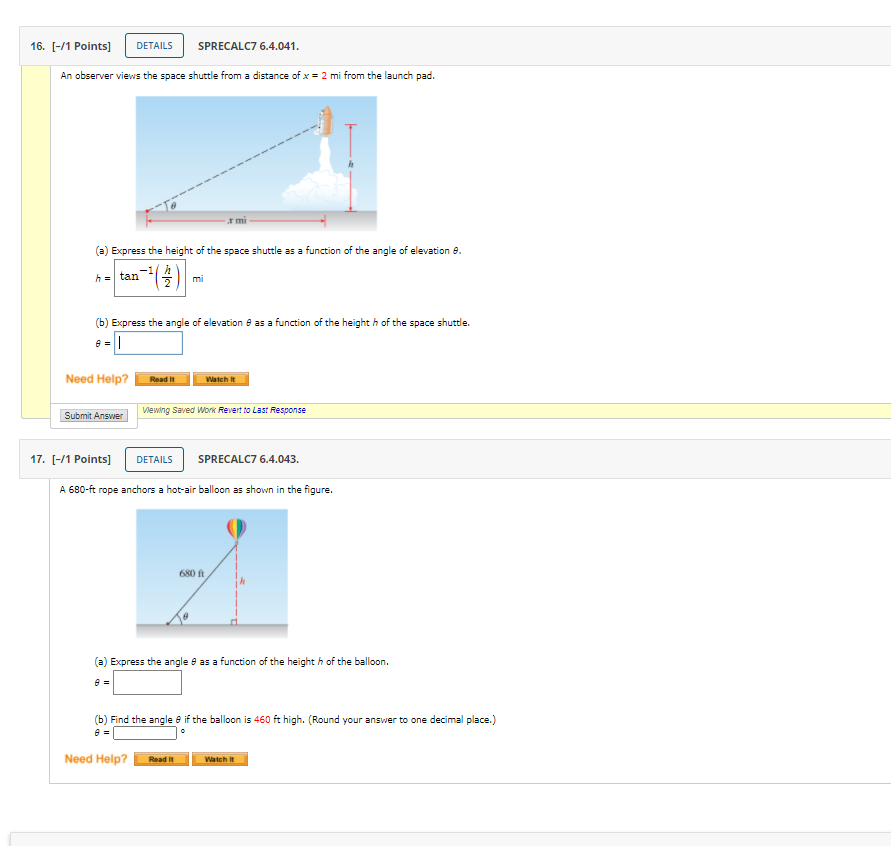The image size is (891, 846).
Task: Click the hot-air balloon figure
Action: point(211,572)
